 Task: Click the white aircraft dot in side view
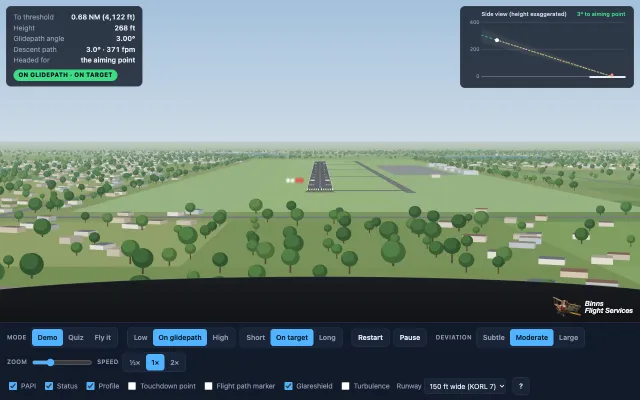(497, 40)
